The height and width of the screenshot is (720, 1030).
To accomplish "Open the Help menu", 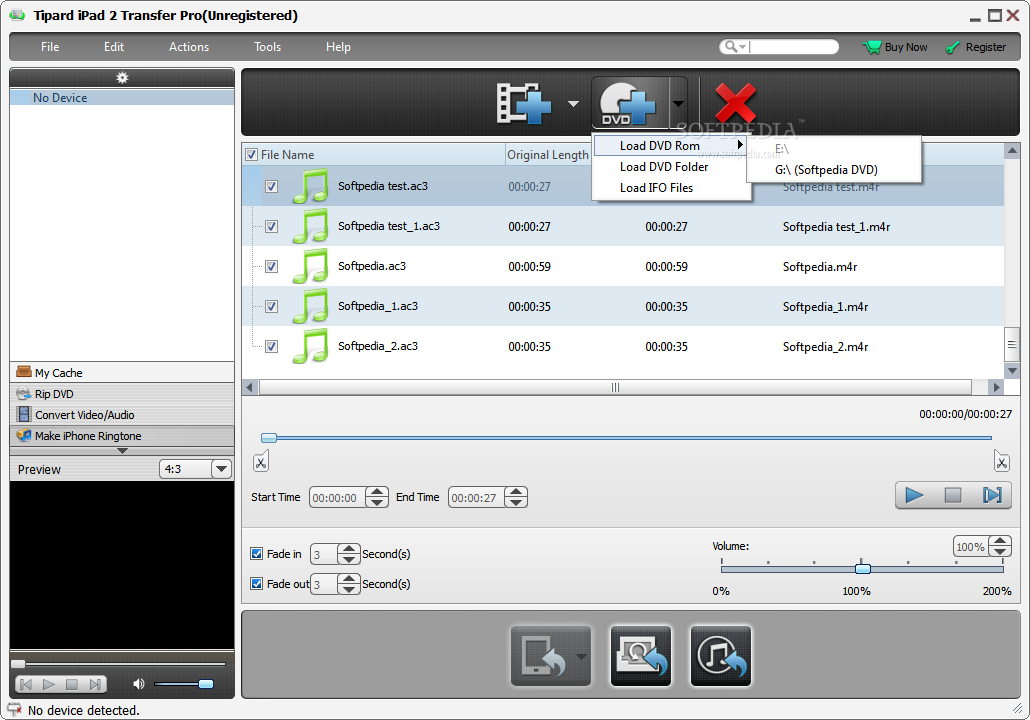I will [x=338, y=47].
